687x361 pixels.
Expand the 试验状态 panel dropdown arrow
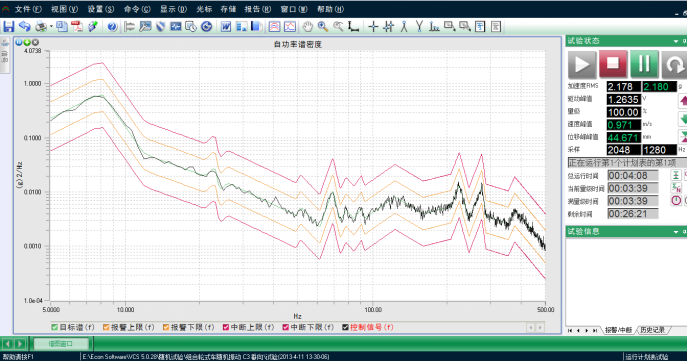676,41
